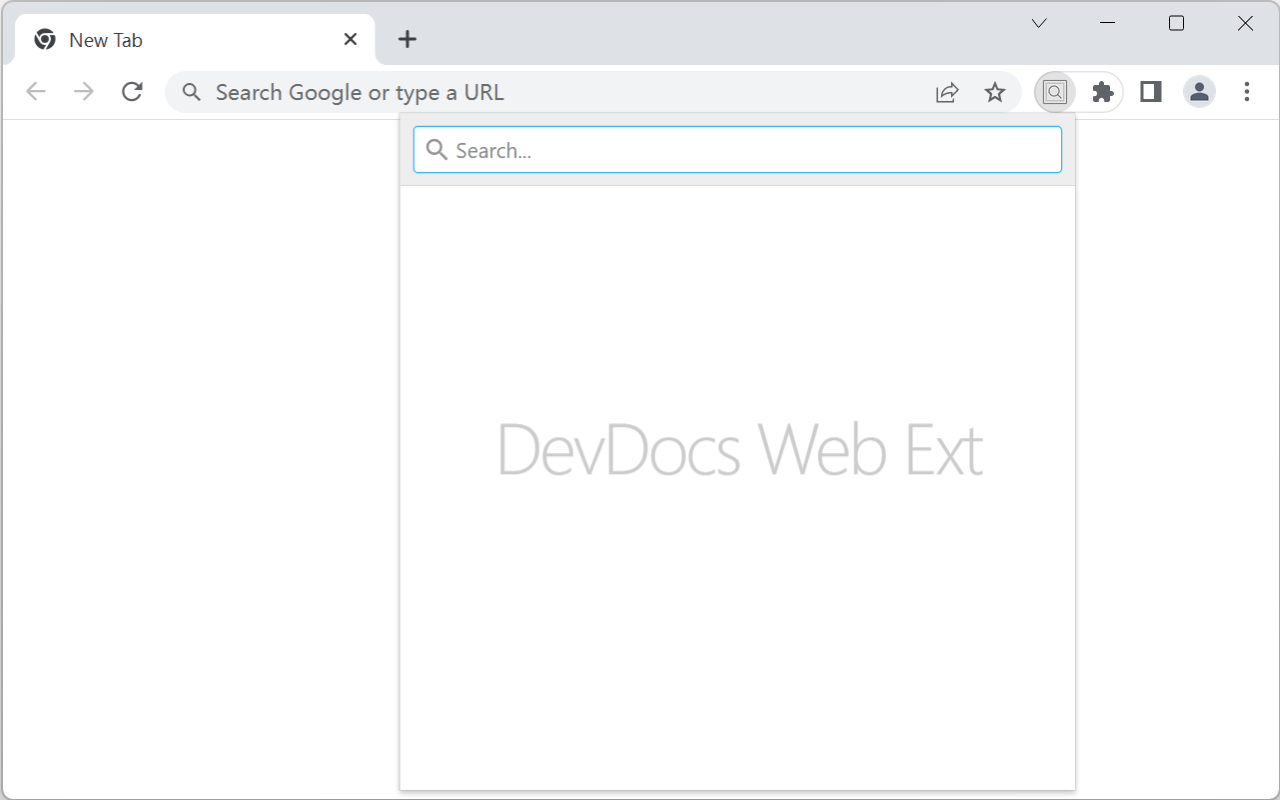Image resolution: width=1280 pixels, height=800 pixels.
Task: Click the profile avatar icon
Action: point(1198,91)
